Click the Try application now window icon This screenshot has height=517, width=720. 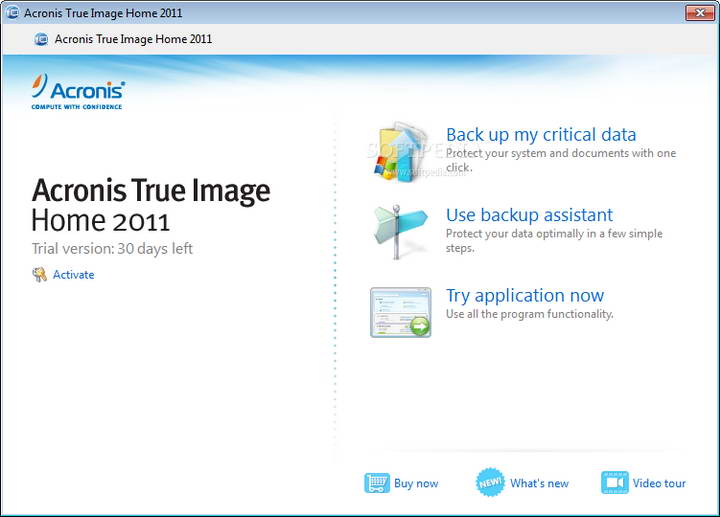pyautogui.click(x=400, y=312)
